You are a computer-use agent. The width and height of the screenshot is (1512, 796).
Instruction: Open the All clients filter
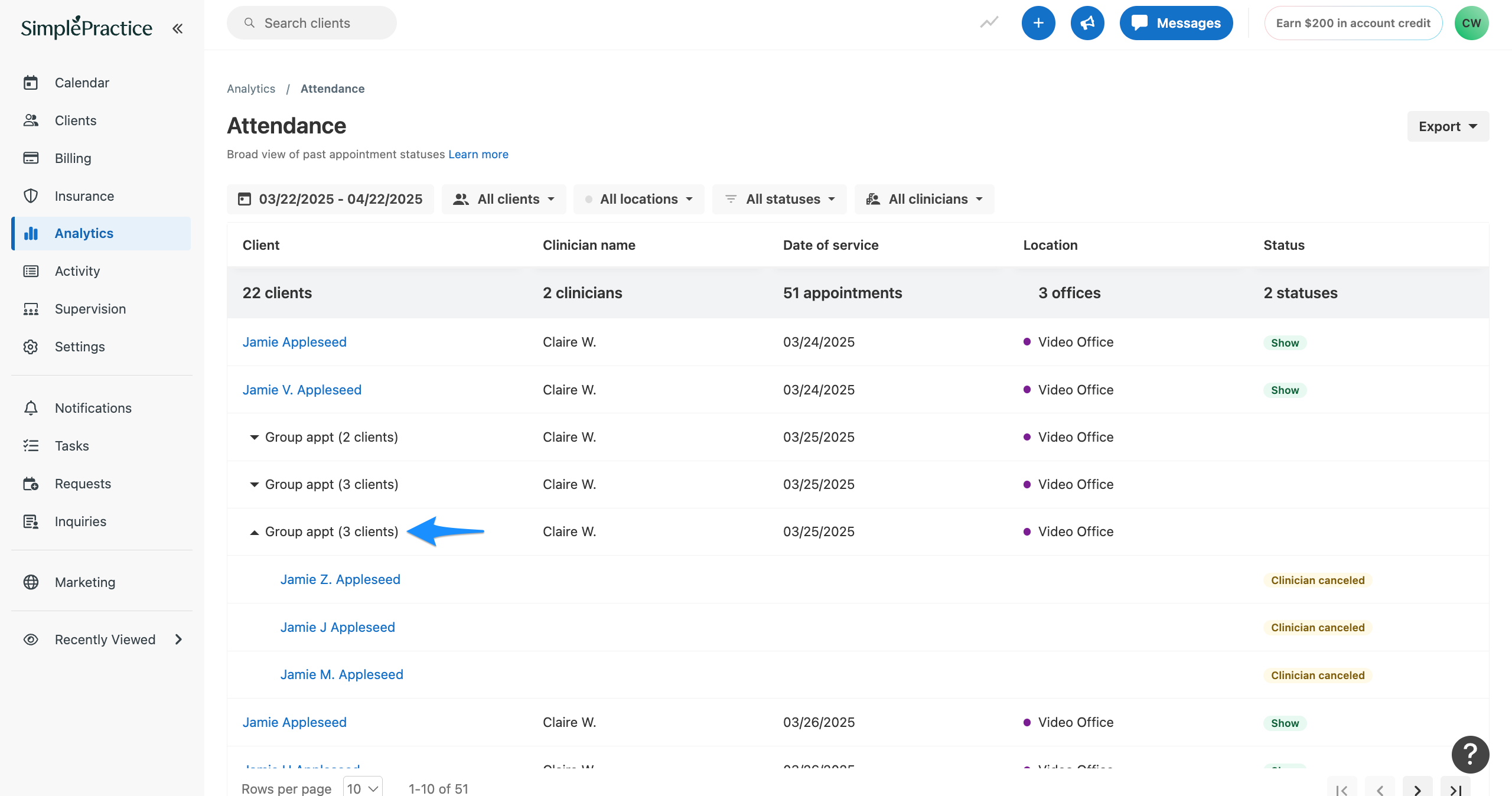pos(504,199)
